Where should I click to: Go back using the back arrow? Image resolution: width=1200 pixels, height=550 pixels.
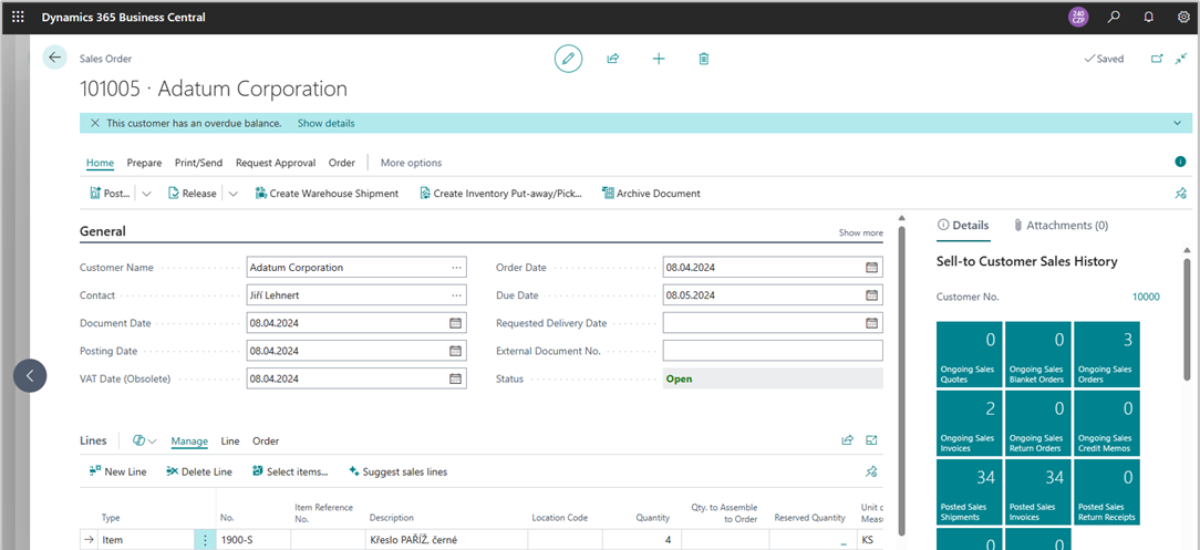tap(55, 58)
